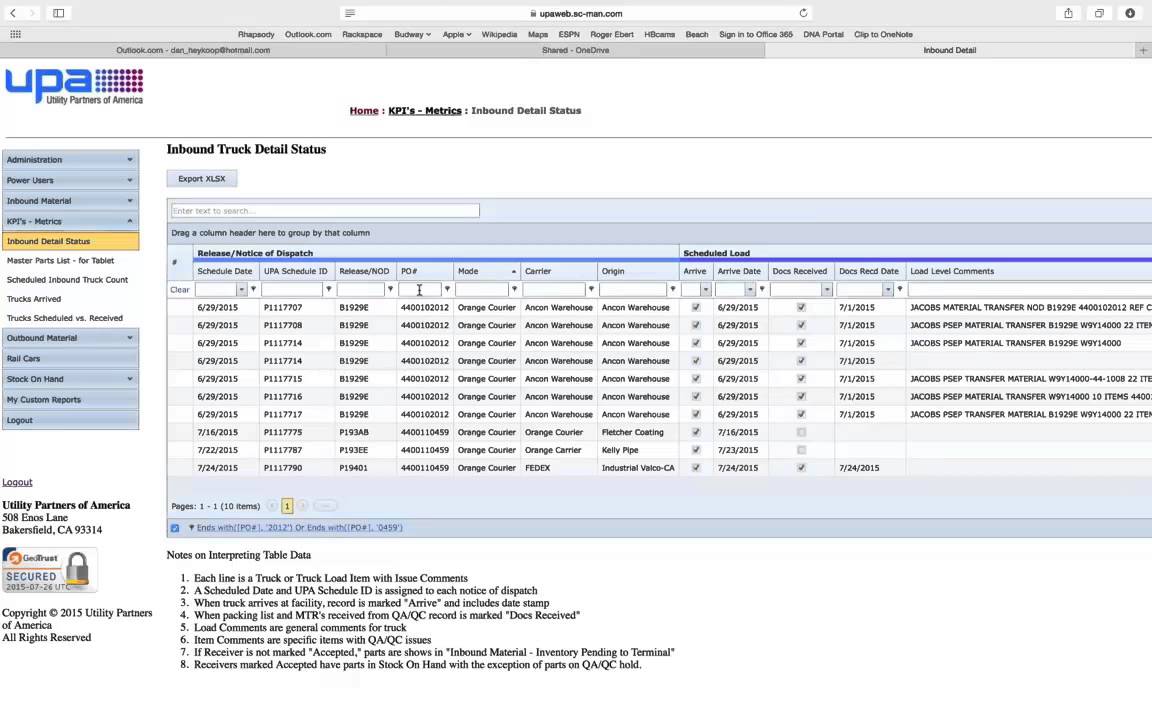The height and width of the screenshot is (720, 1152).
Task: Open the Downloads icon in toolbar
Action: click(x=1130, y=13)
